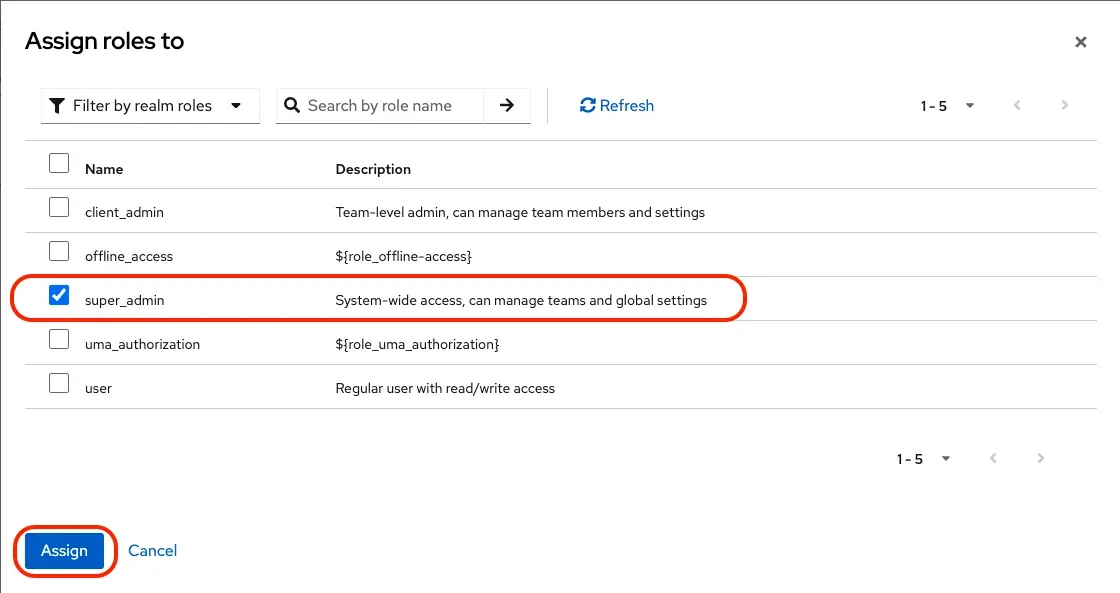1120x593 pixels.
Task: Click the search arrow submit icon
Action: [x=507, y=105]
